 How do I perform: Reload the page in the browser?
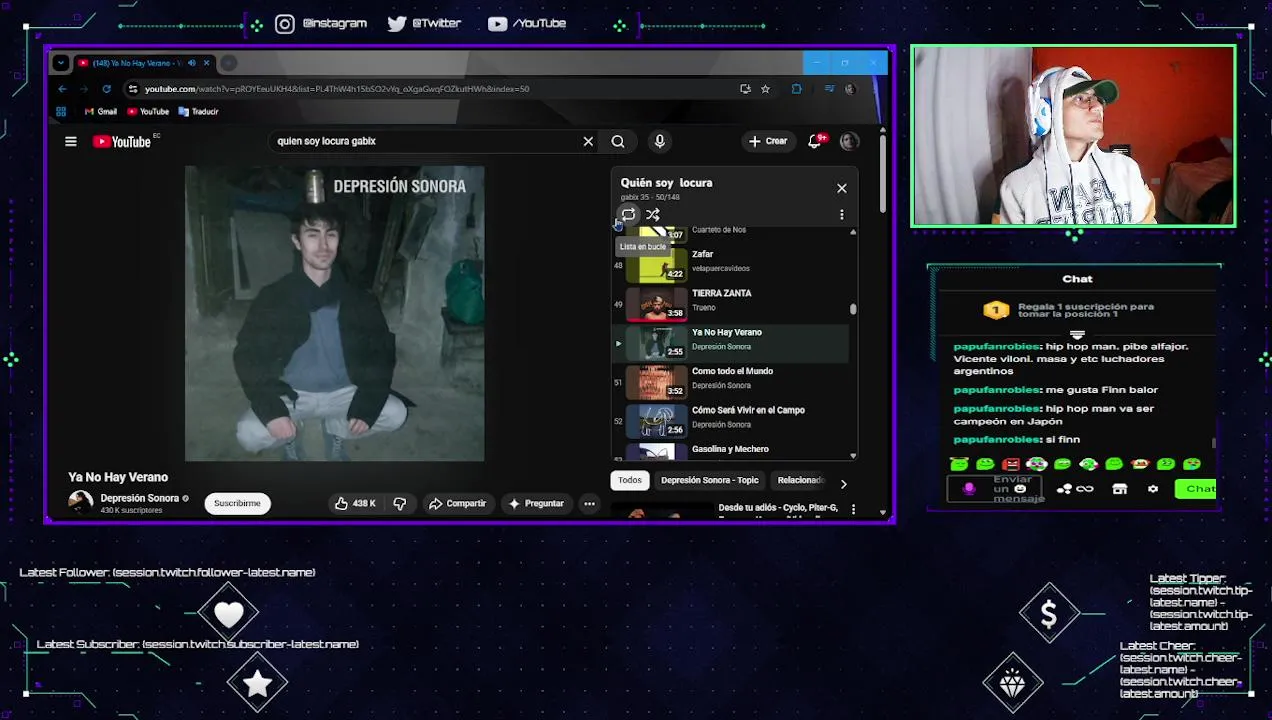point(106,89)
